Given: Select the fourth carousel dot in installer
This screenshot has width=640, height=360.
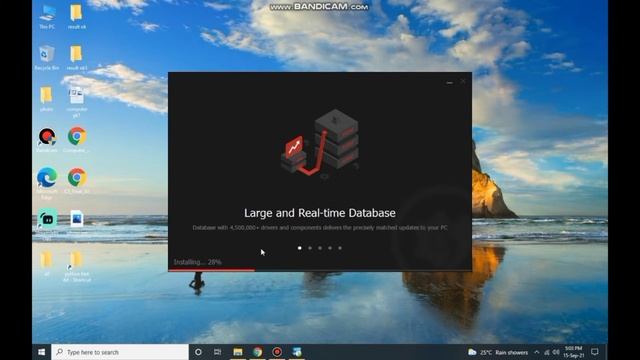Looking at the screenshot, I should tap(330, 248).
